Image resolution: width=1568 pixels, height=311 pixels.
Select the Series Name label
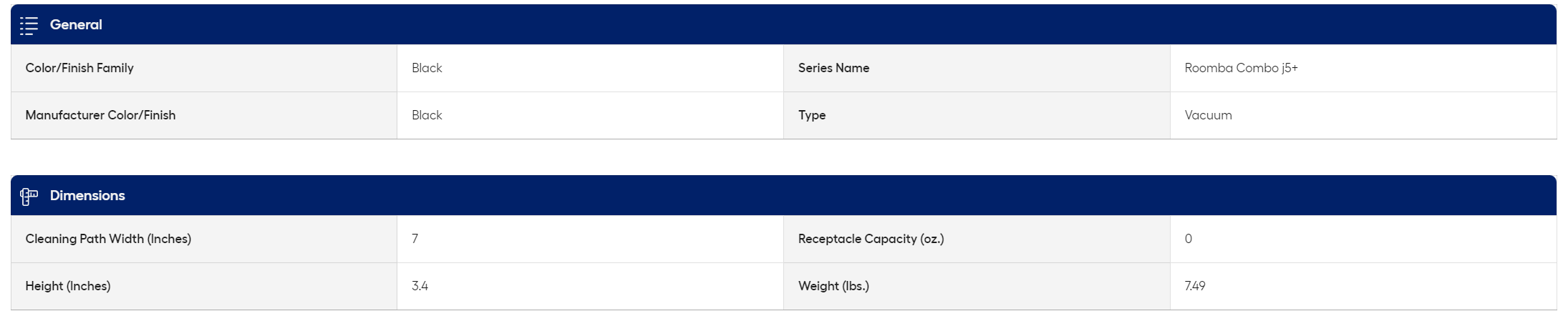[x=833, y=68]
